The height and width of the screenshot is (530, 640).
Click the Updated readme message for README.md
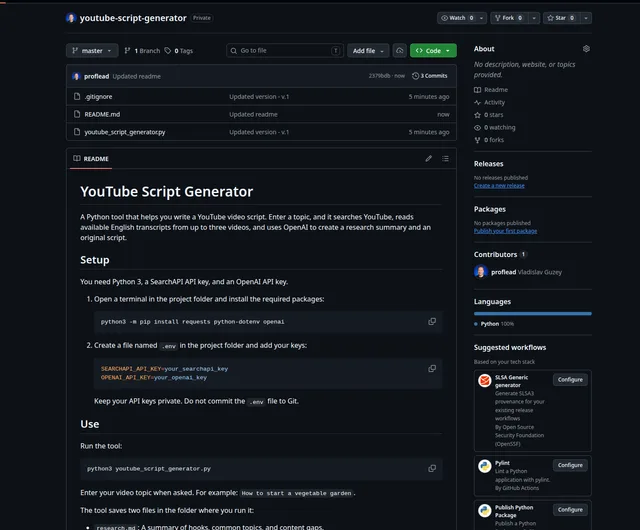click(x=253, y=114)
